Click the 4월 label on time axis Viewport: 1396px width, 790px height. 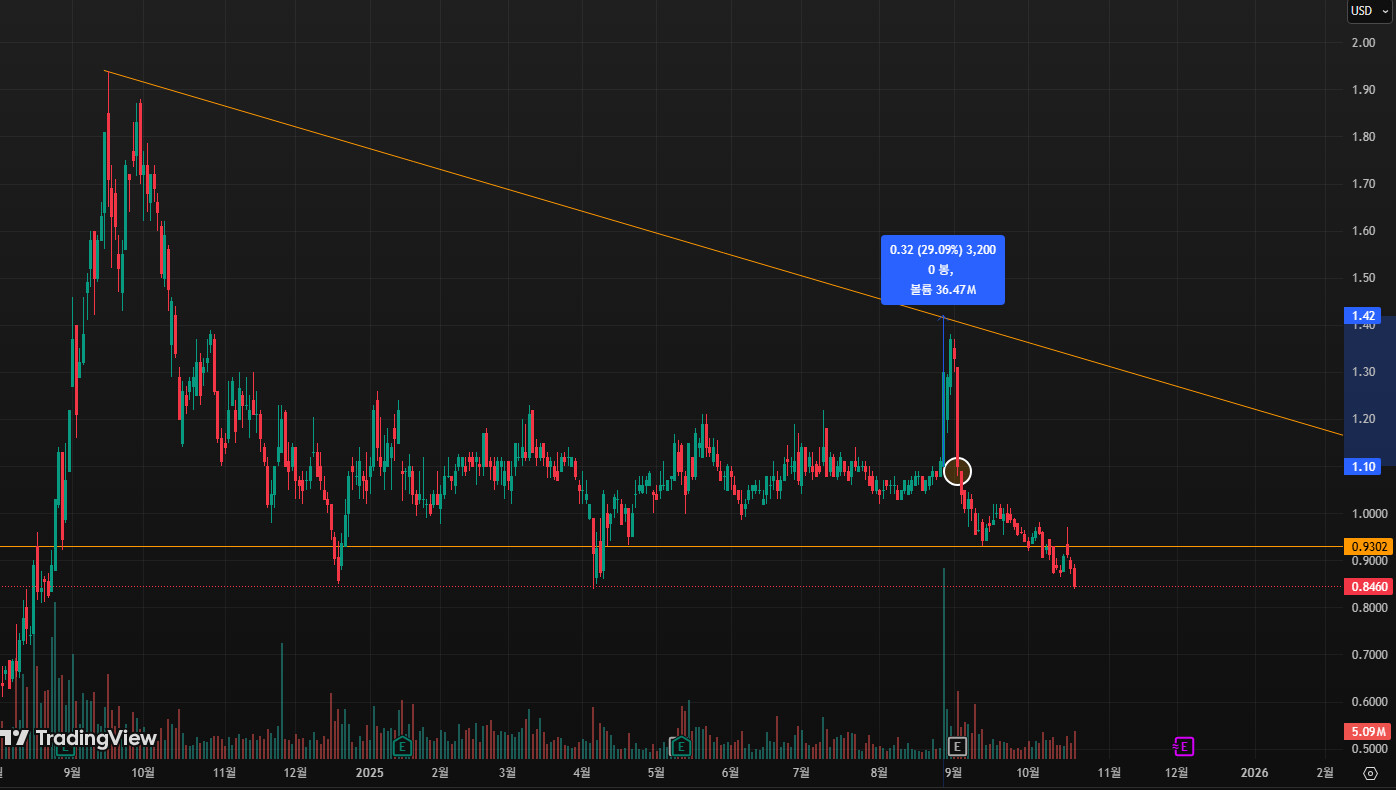(x=582, y=773)
